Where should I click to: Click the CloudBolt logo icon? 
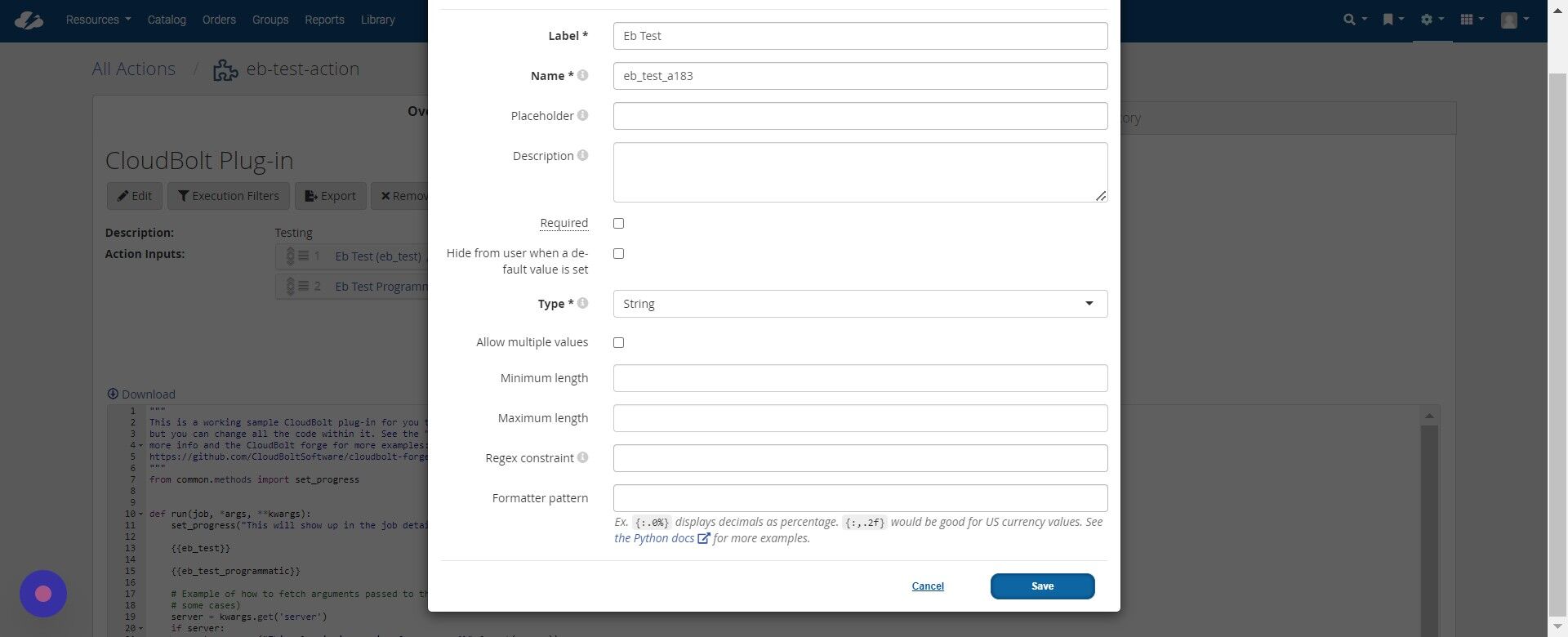pyautogui.click(x=28, y=20)
